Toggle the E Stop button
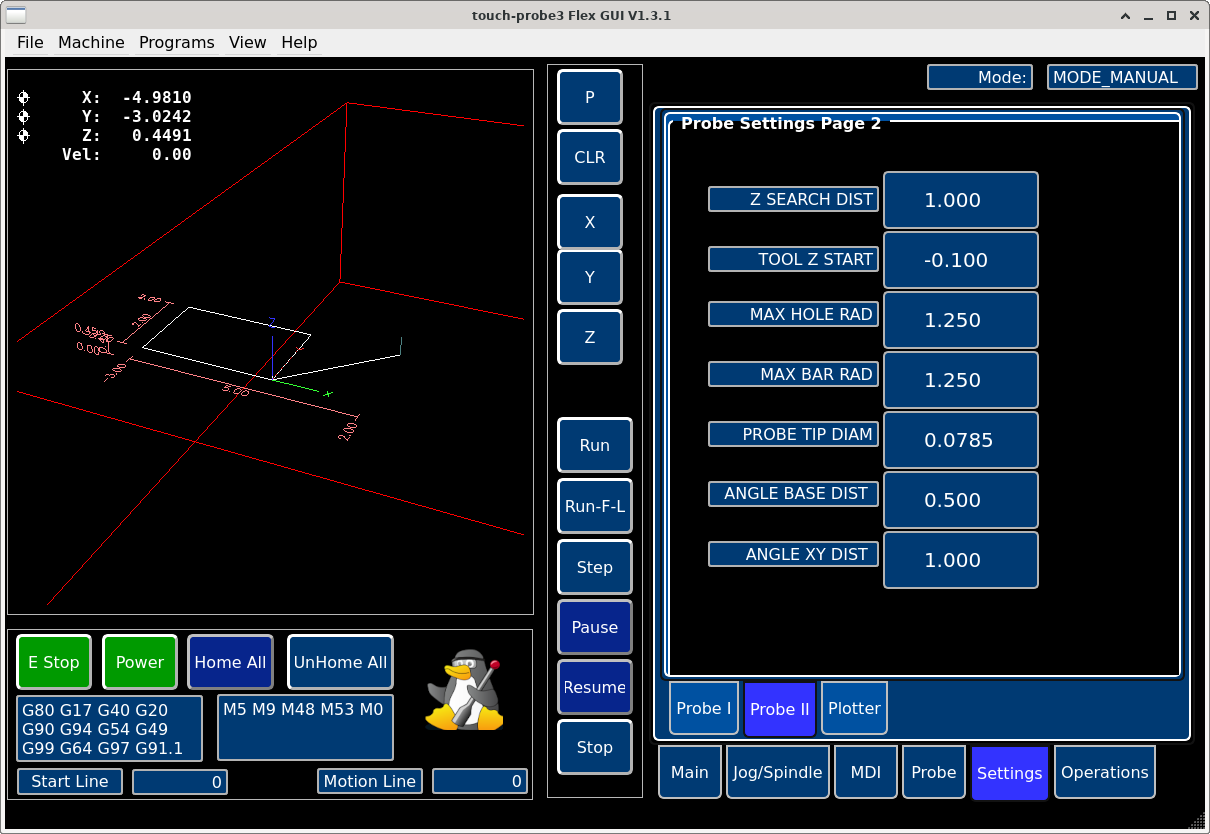This screenshot has width=1210, height=834. pos(54,662)
